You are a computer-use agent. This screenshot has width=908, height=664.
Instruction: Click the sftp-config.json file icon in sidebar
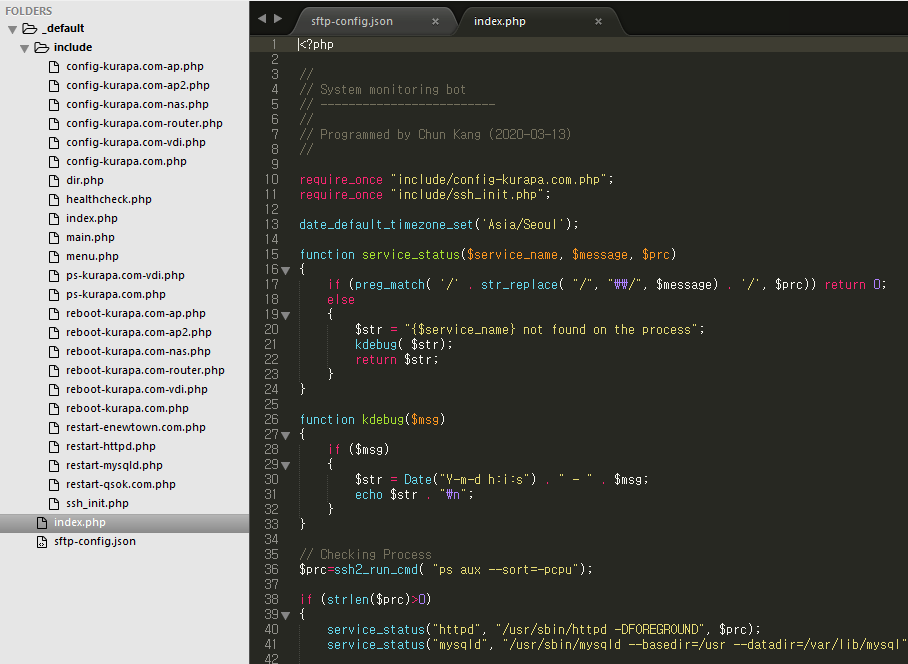[42, 541]
